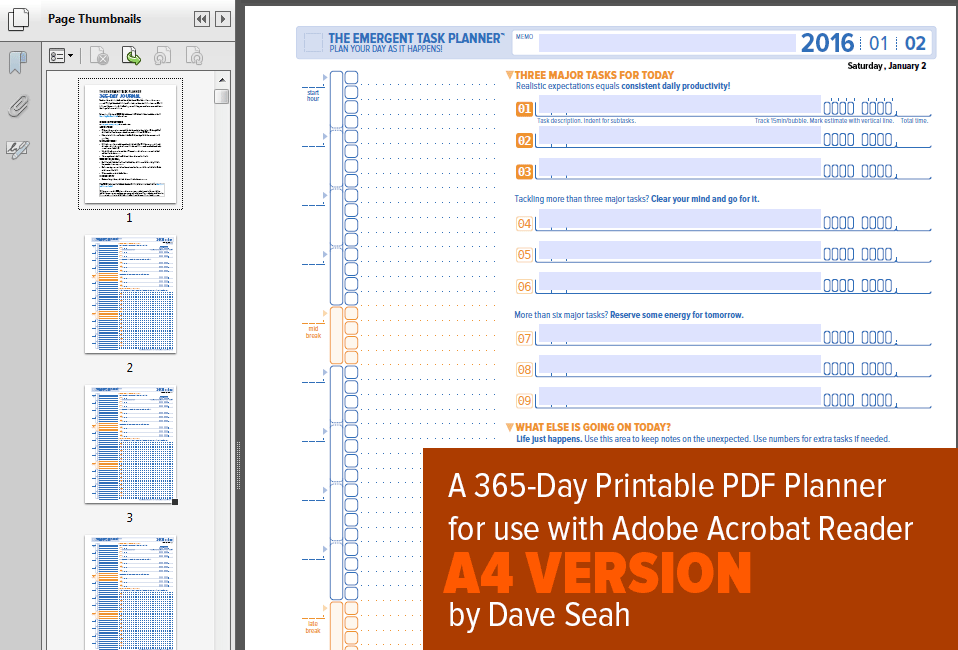Click the task 06 description field
958x650 pixels.
679,282
